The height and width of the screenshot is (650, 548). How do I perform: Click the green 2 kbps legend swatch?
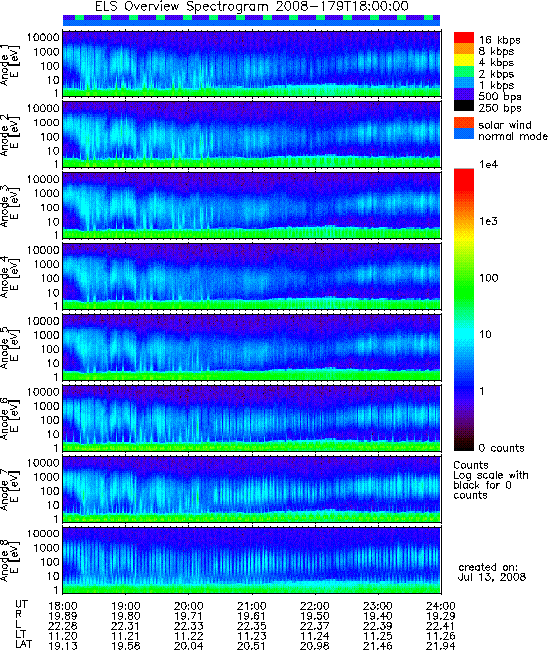click(464, 71)
